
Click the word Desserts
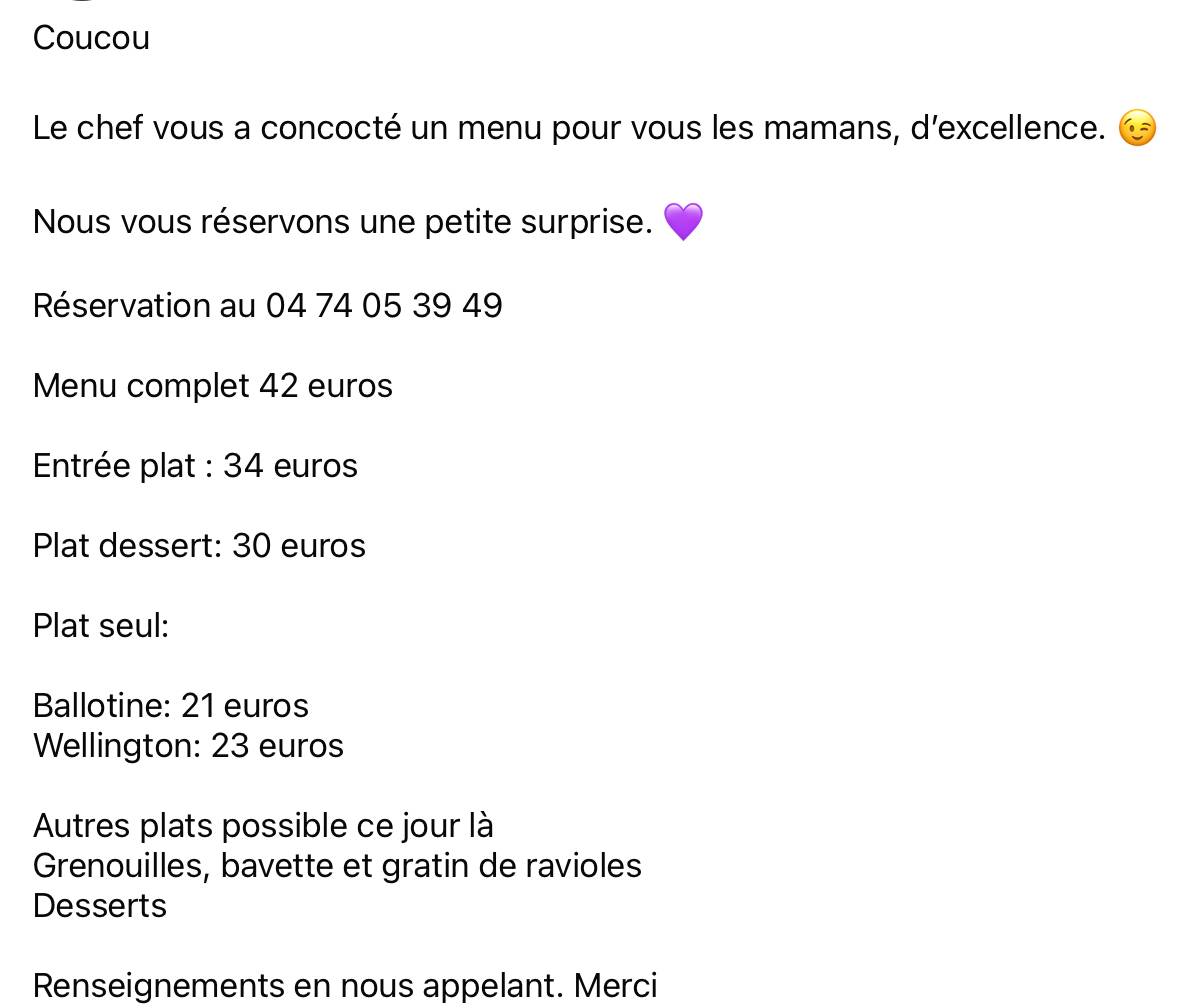click(x=100, y=906)
